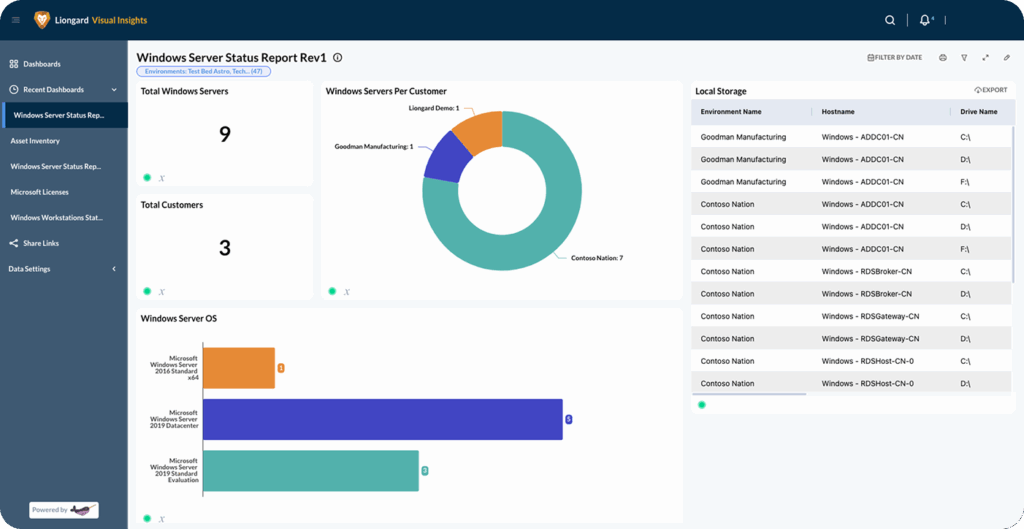Click the green status dot below Local Storage table
The width and height of the screenshot is (1024, 529).
tap(701, 405)
